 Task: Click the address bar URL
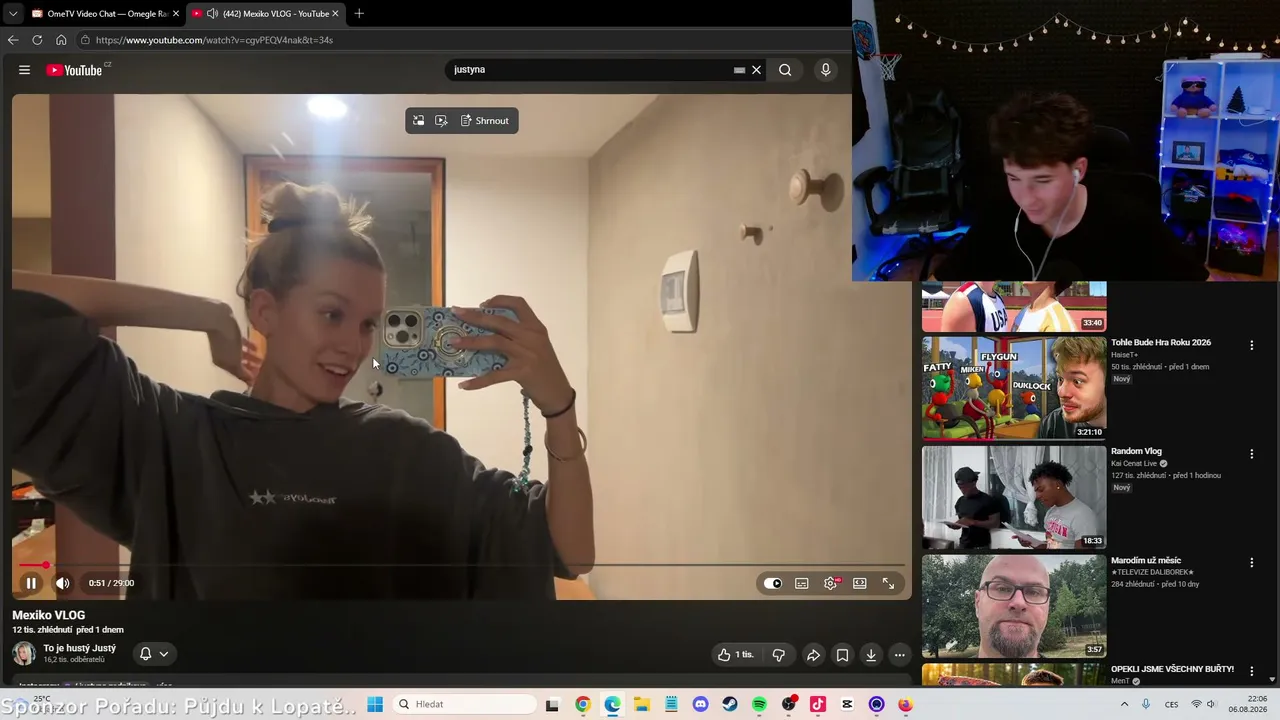(214, 40)
